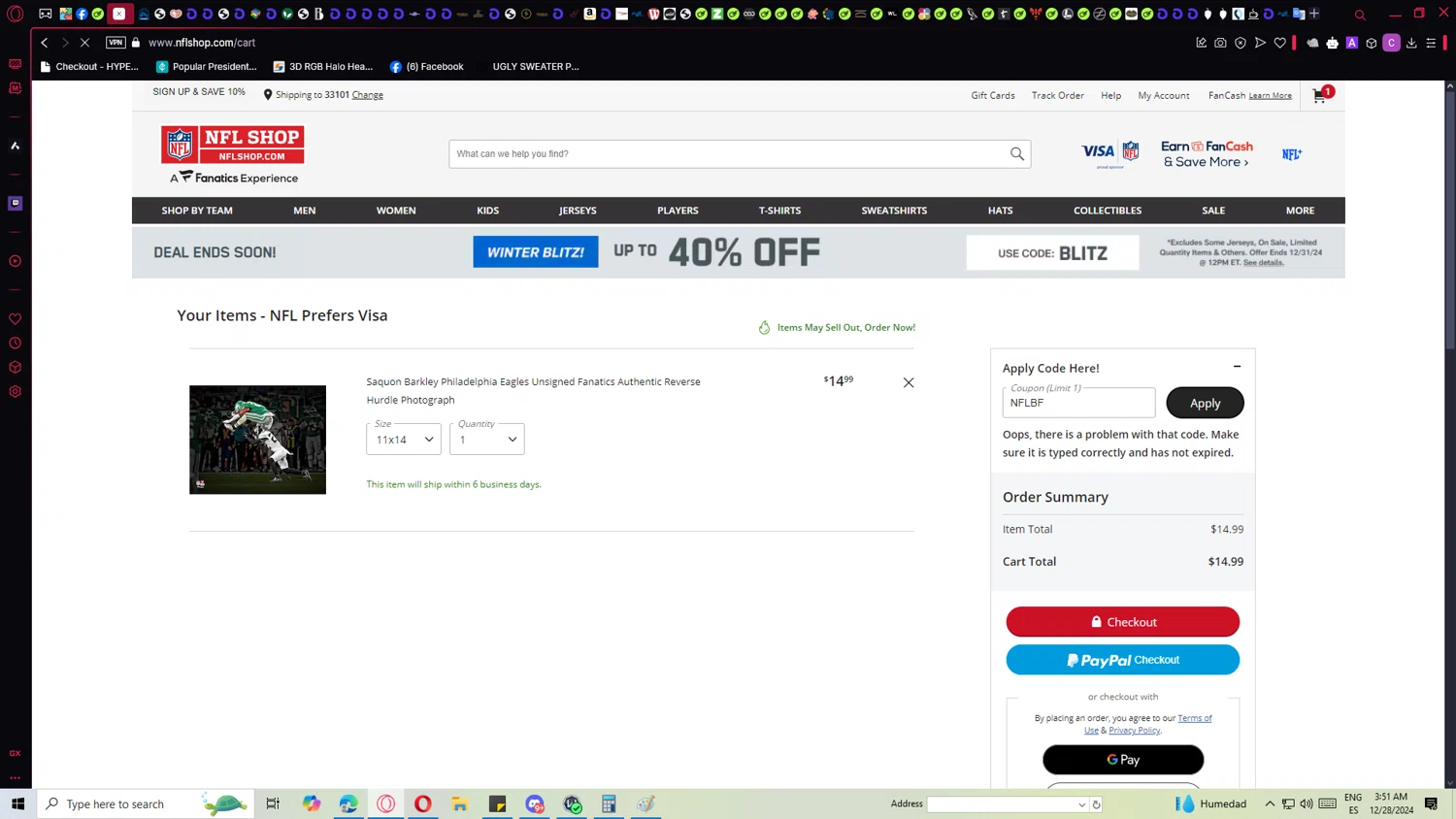Show hidden tray icons chevron
This screenshot has height=819, width=1456.
[x=1270, y=803]
